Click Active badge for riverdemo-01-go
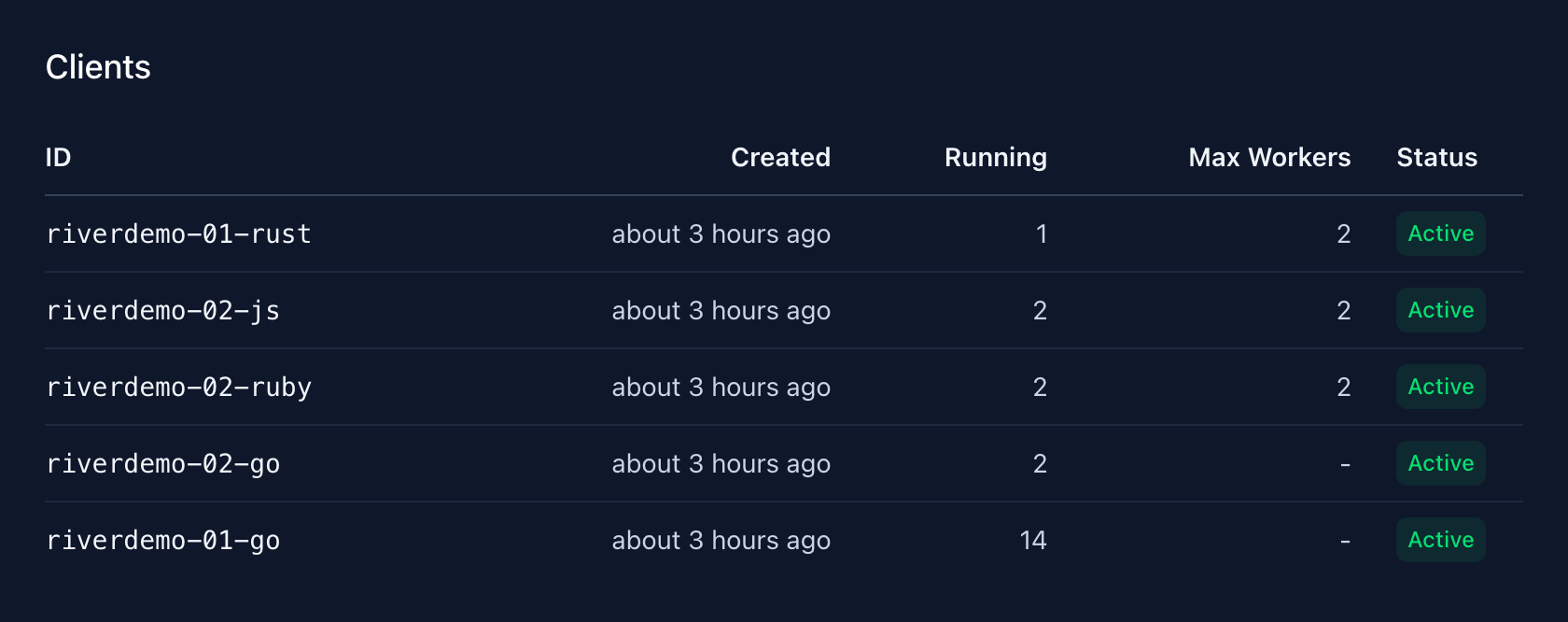Viewport: 1568px width, 622px height. click(x=1440, y=540)
